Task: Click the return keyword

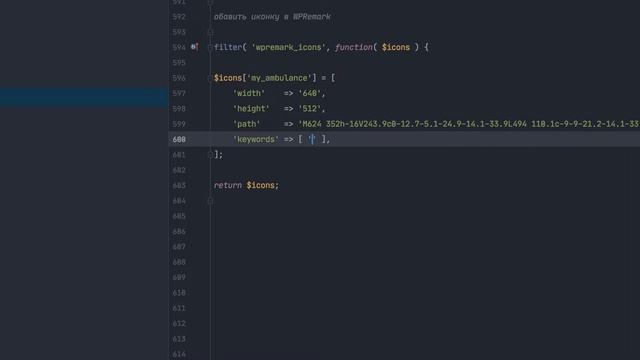Action: pyautogui.click(x=228, y=185)
